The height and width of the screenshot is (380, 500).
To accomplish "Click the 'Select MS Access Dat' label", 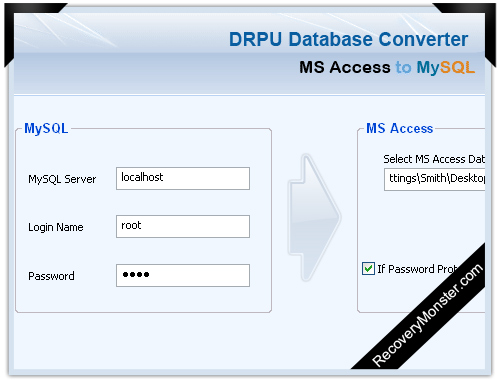I will pos(434,159).
